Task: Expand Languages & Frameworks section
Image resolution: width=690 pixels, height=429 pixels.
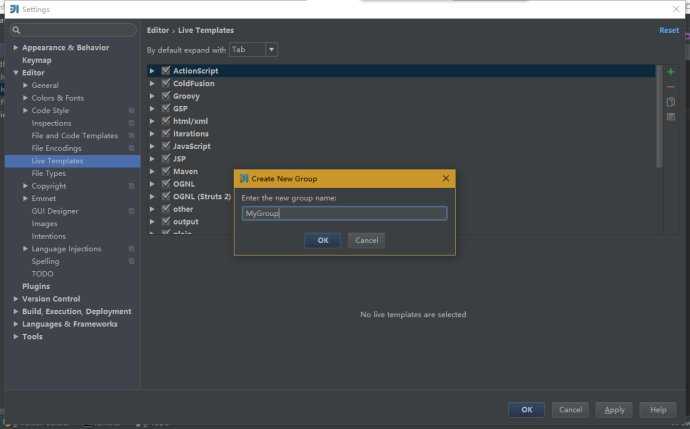Action: [16, 324]
